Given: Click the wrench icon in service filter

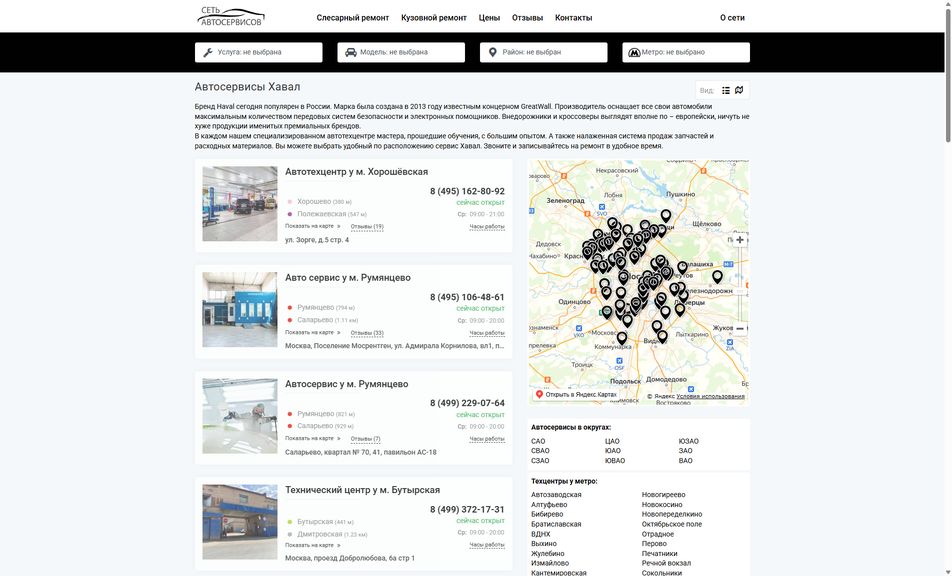Looking at the screenshot, I should [208, 52].
